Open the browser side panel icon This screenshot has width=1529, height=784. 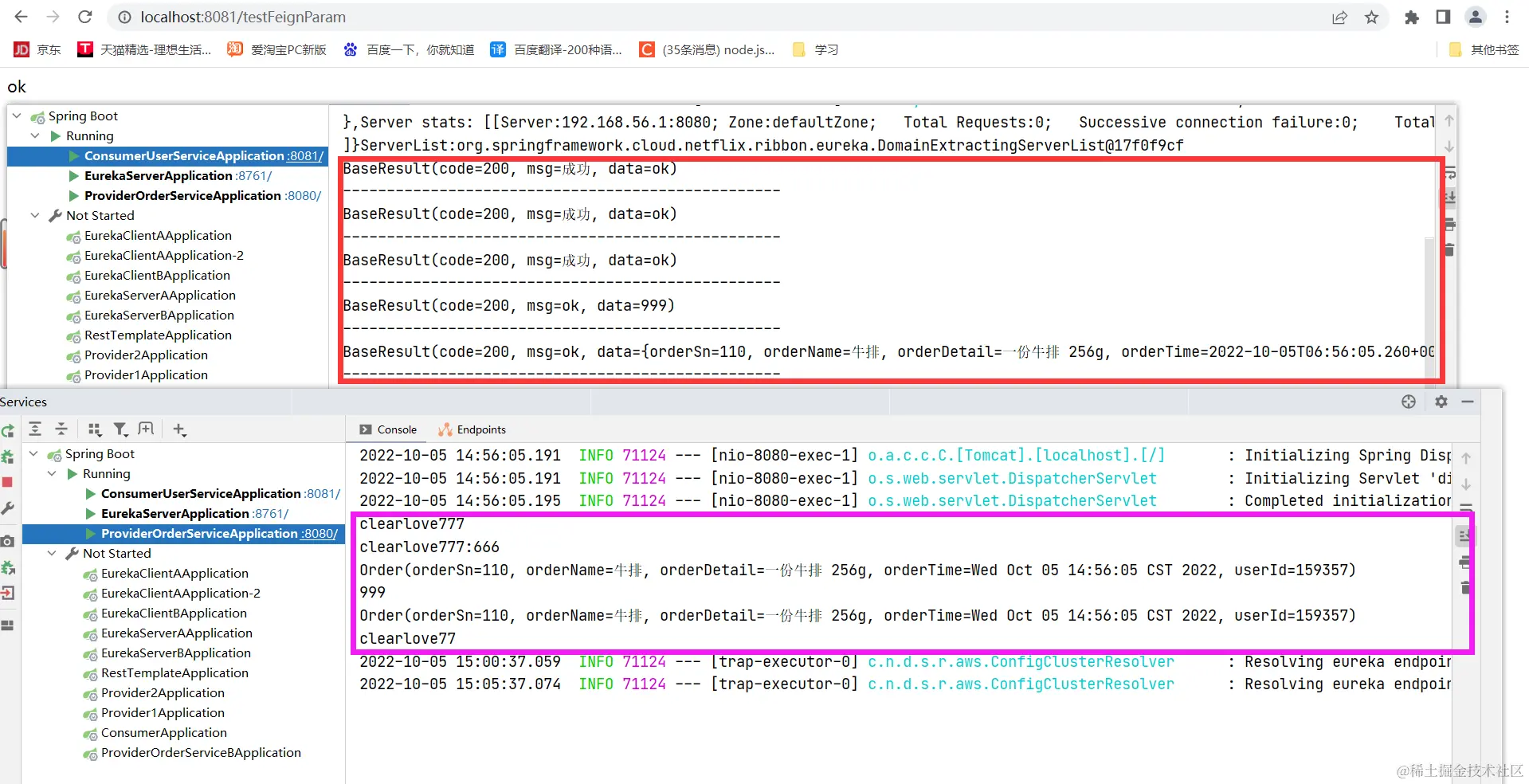click(x=1443, y=18)
